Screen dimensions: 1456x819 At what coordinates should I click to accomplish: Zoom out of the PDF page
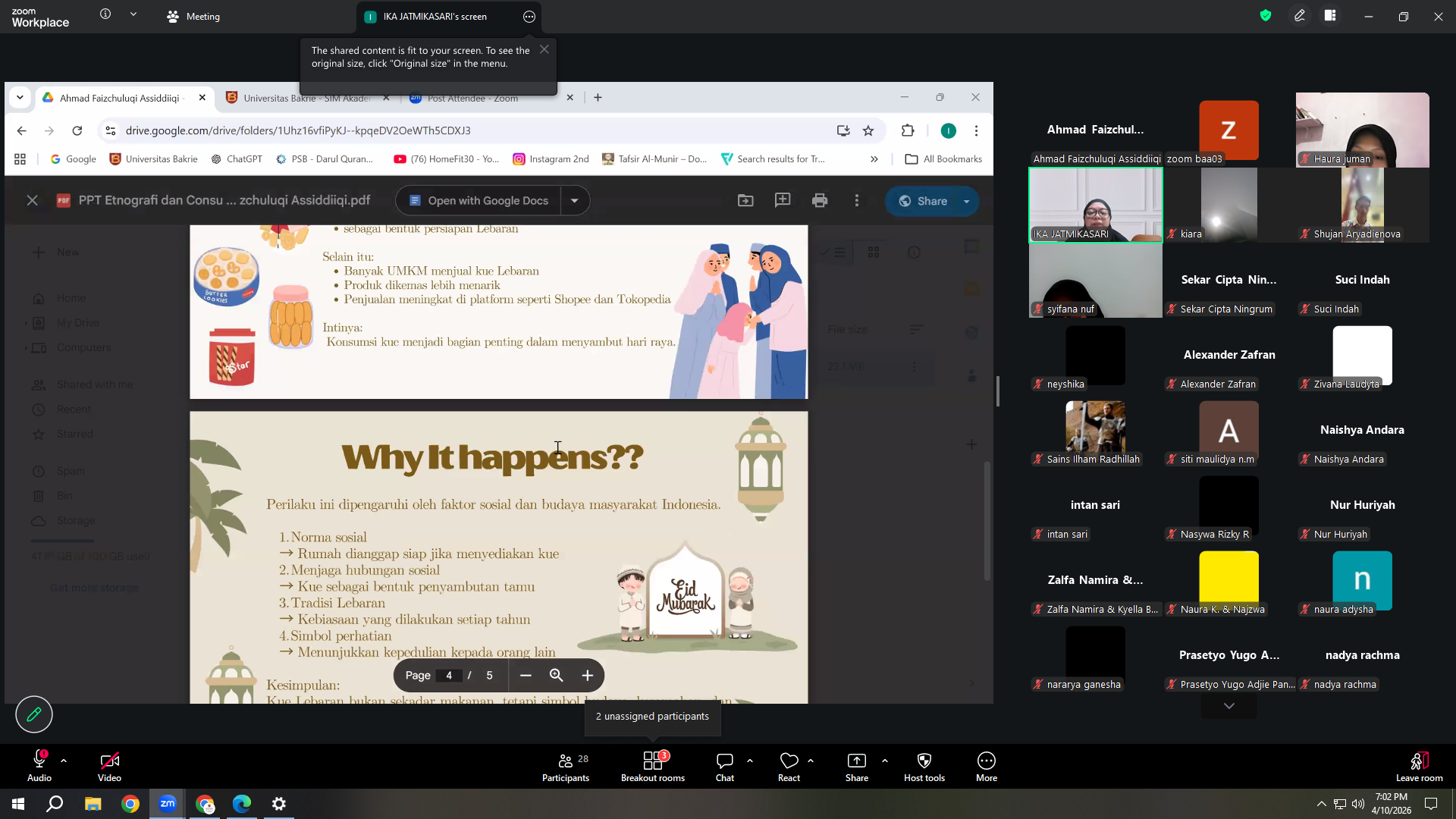(x=526, y=675)
